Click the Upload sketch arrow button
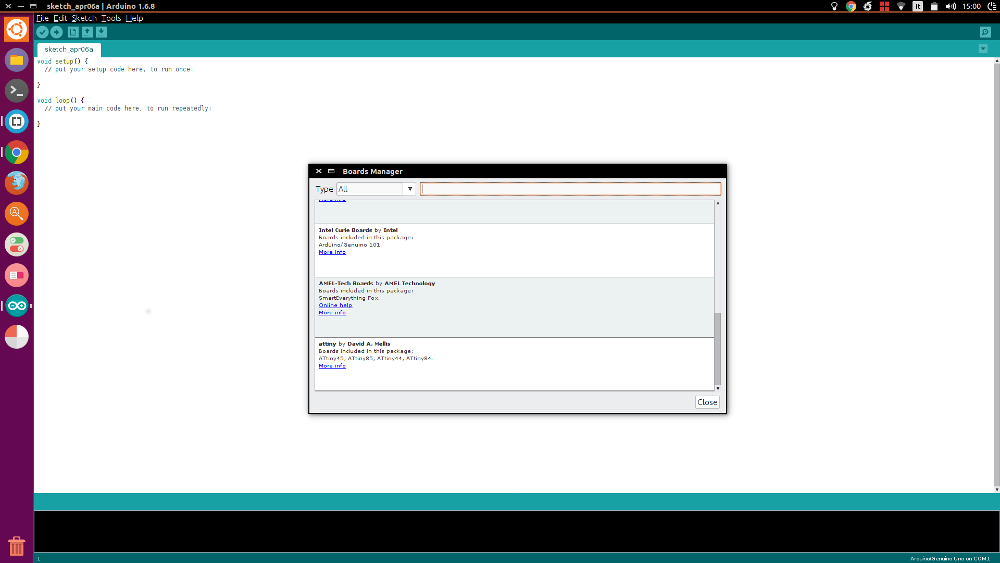 pos(56,32)
